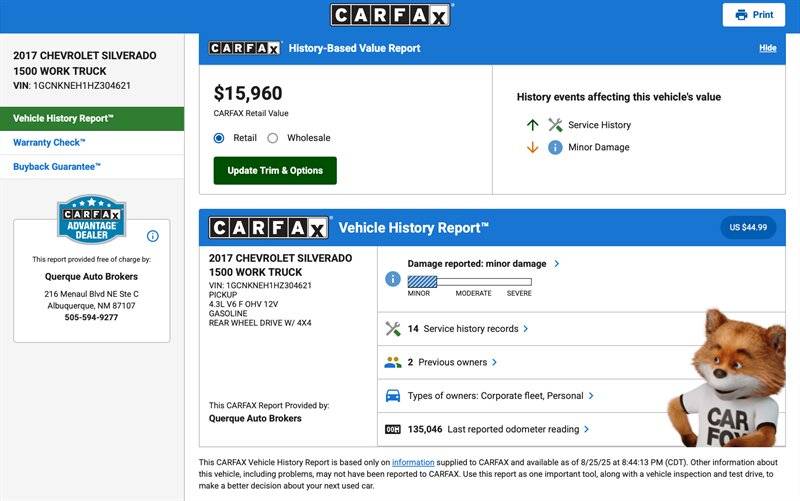Click the blue info icon next to Minor Damage
The image size is (800, 501).
tap(555, 147)
